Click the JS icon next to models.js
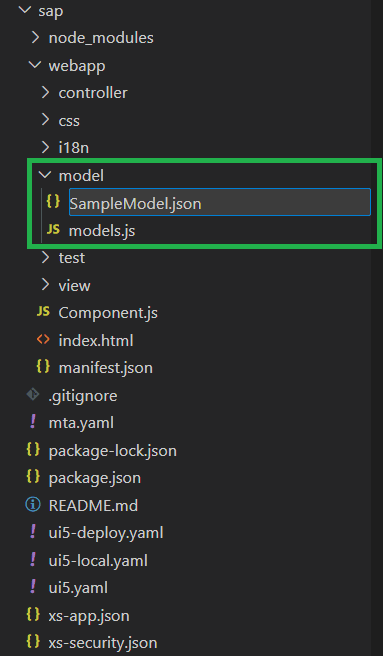The image size is (383, 656). click(x=53, y=229)
